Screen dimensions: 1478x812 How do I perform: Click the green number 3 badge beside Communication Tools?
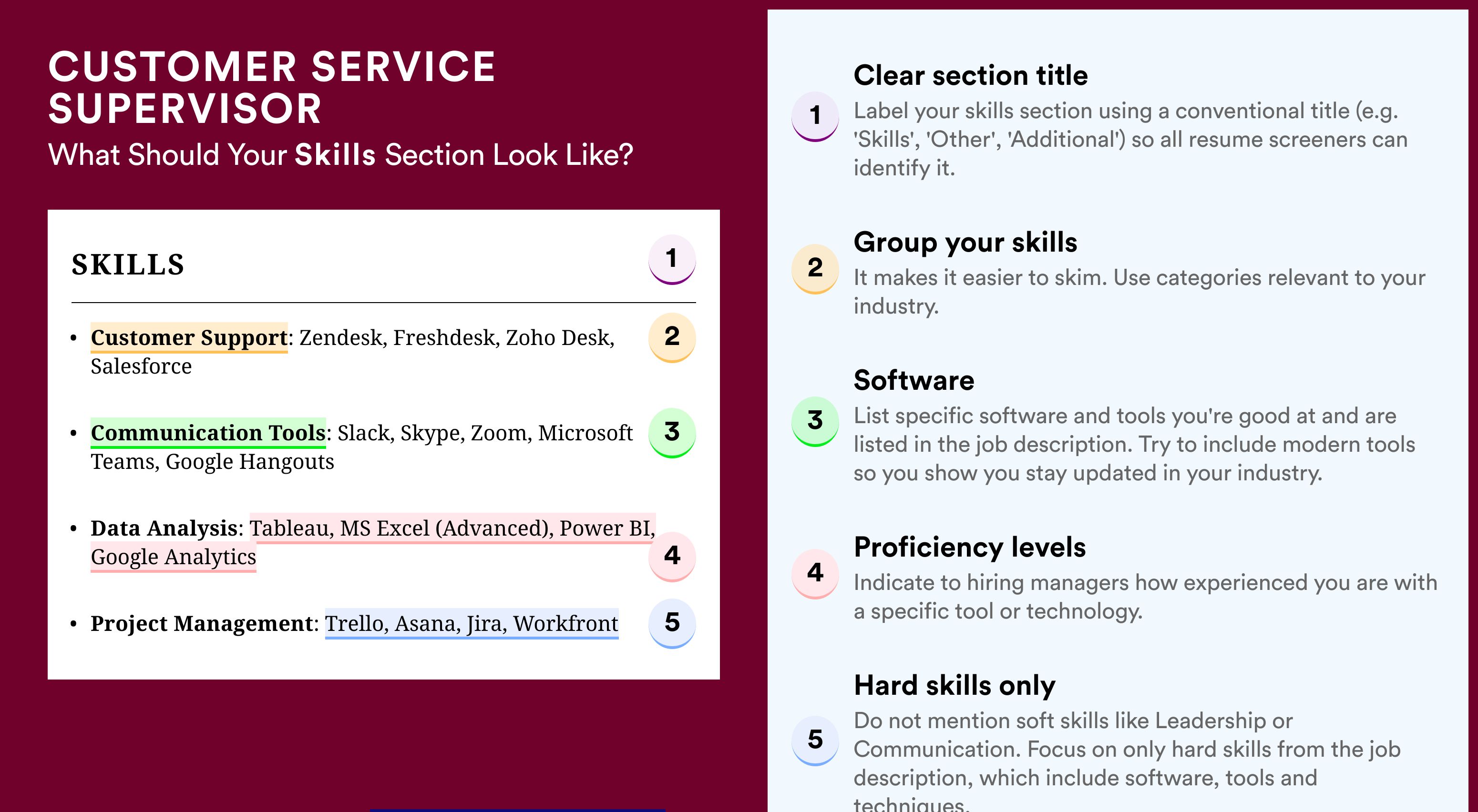click(672, 432)
